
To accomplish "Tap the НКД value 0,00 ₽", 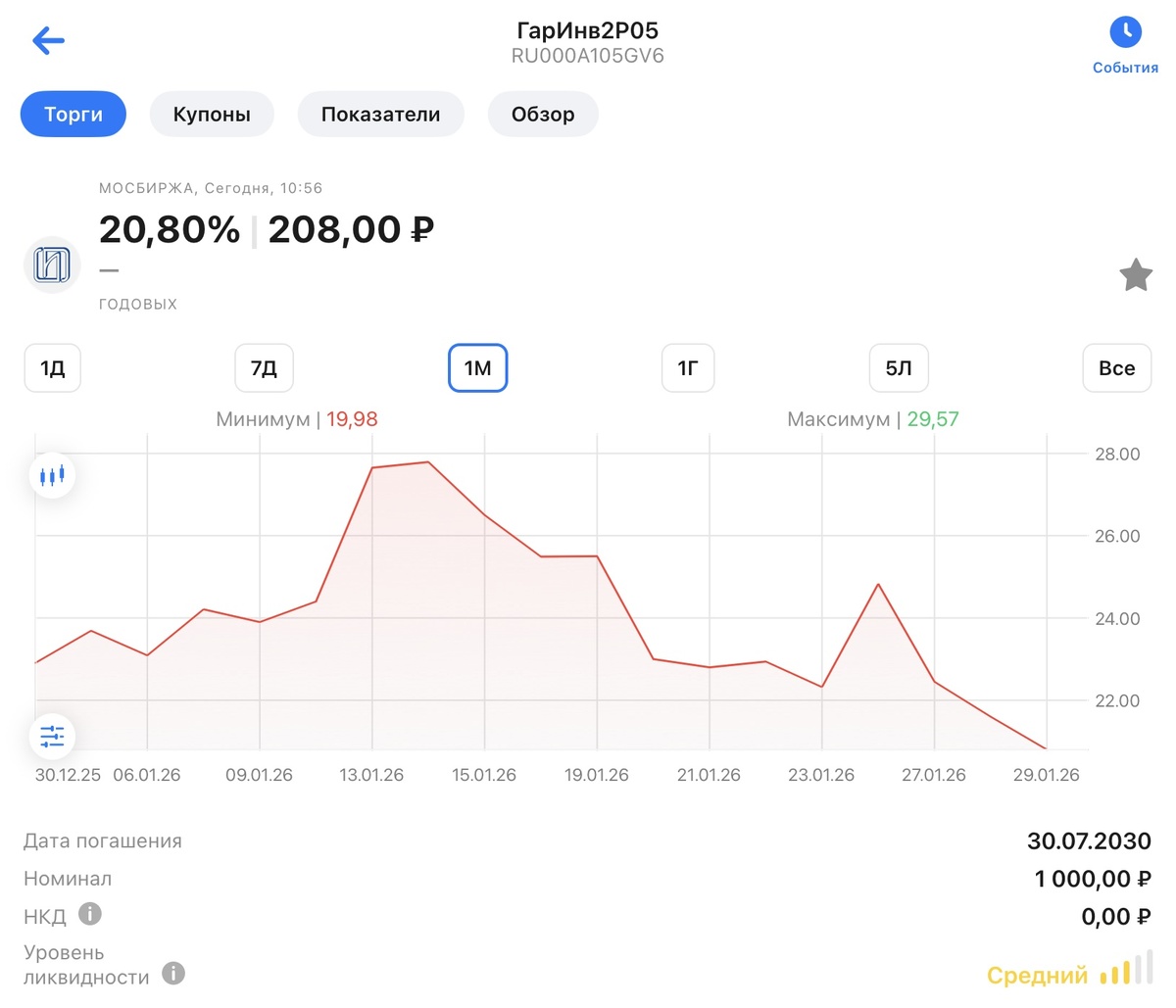I will pyautogui.click(x=1116, y=917).
